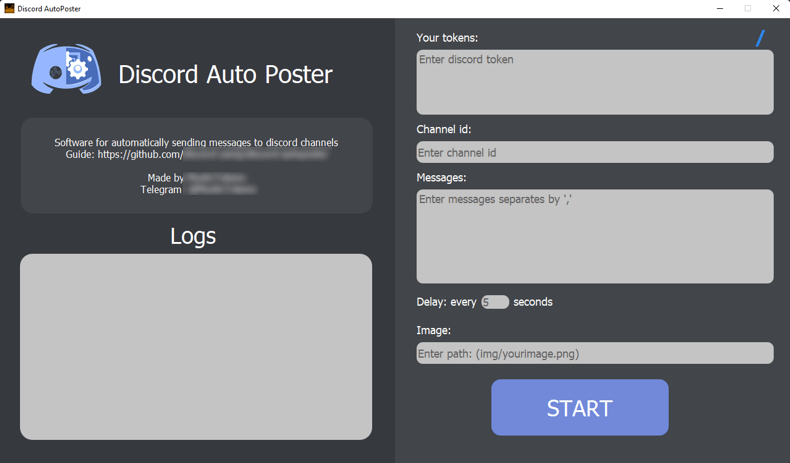Click the Channel id input field

coord(594,152)
